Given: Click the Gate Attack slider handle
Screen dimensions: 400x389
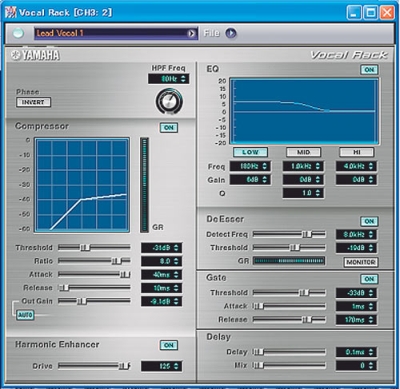Looking at the screenshot, I should coord(258,306).
